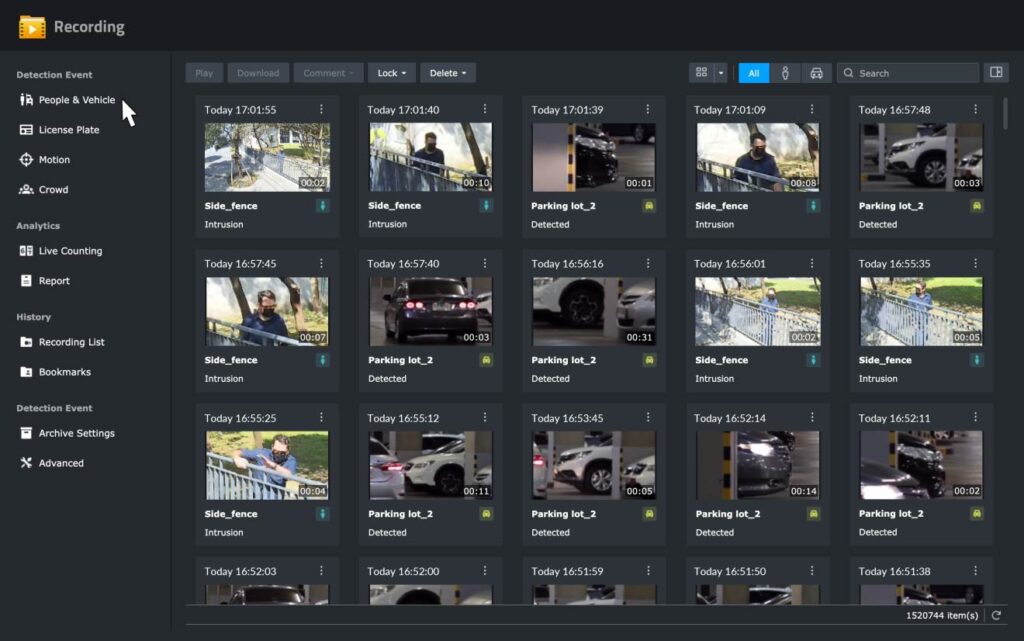Open the Crowd sidebar icon

(x=26, y=189)
